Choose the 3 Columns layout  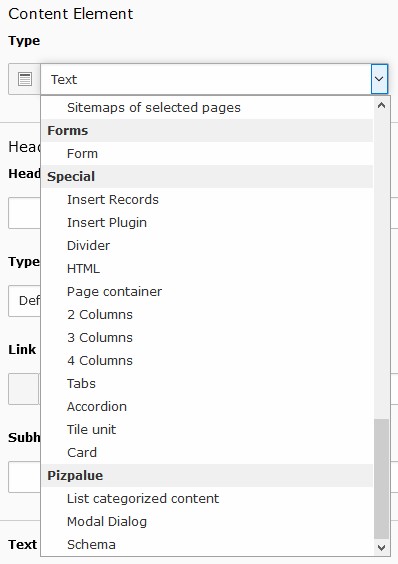[x=207, y=338]
